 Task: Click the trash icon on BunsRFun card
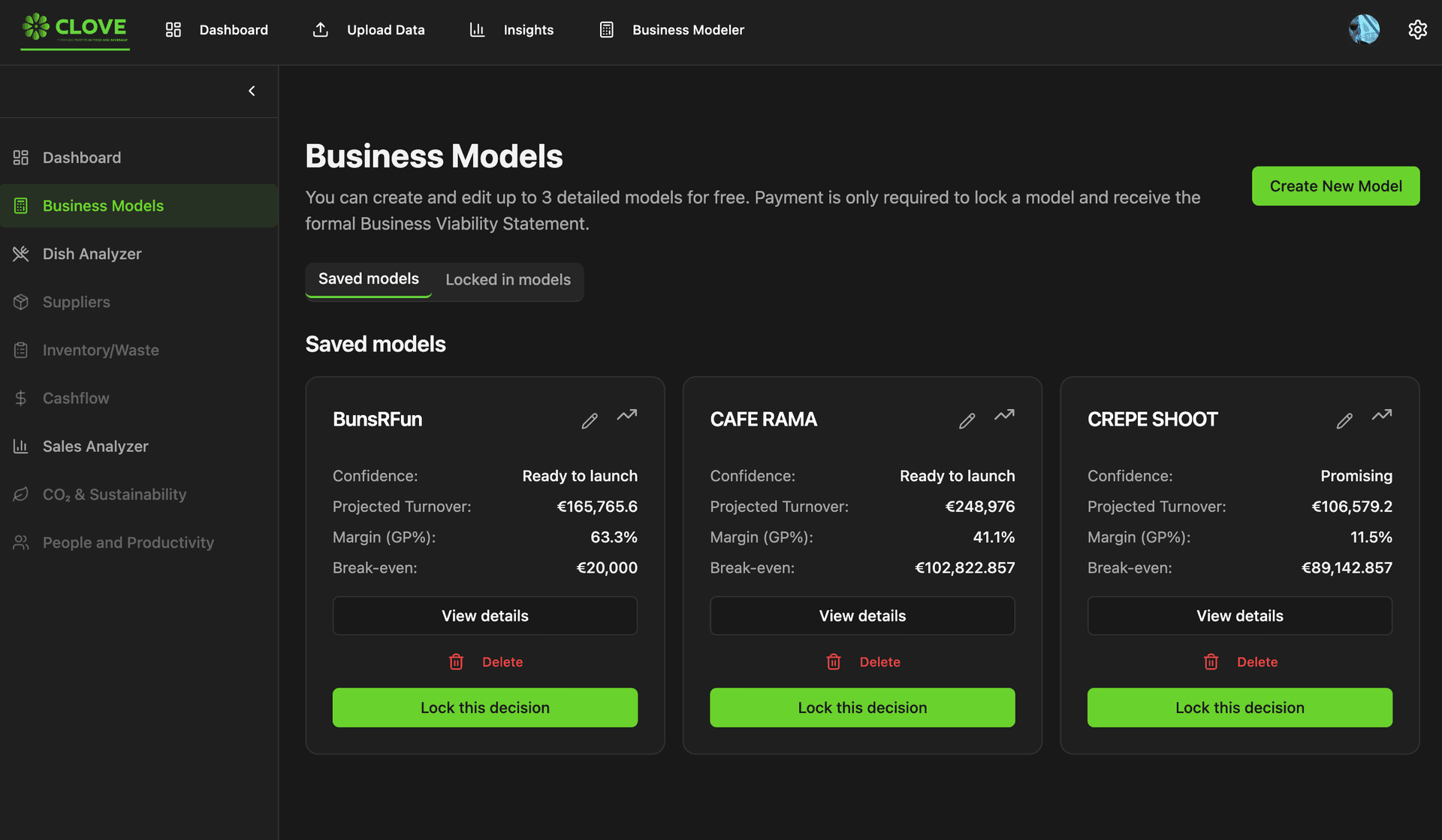point(456,661)
